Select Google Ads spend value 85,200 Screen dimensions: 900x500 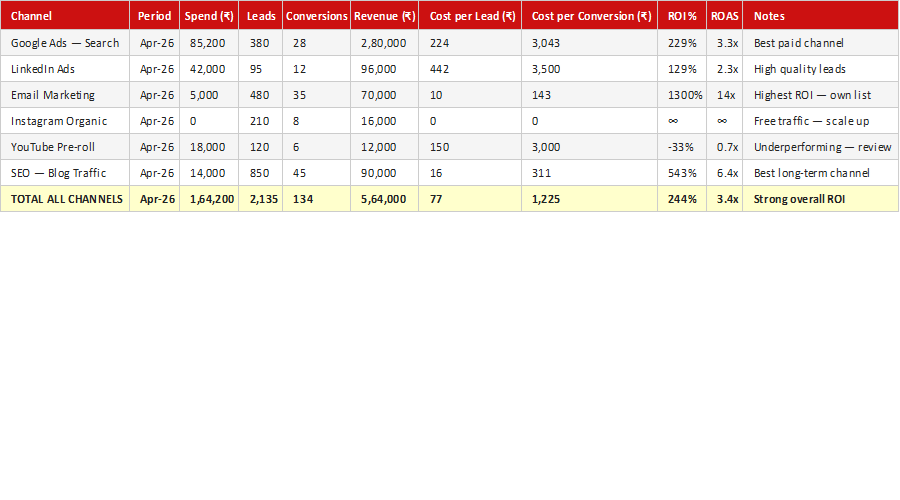point(209,43)
